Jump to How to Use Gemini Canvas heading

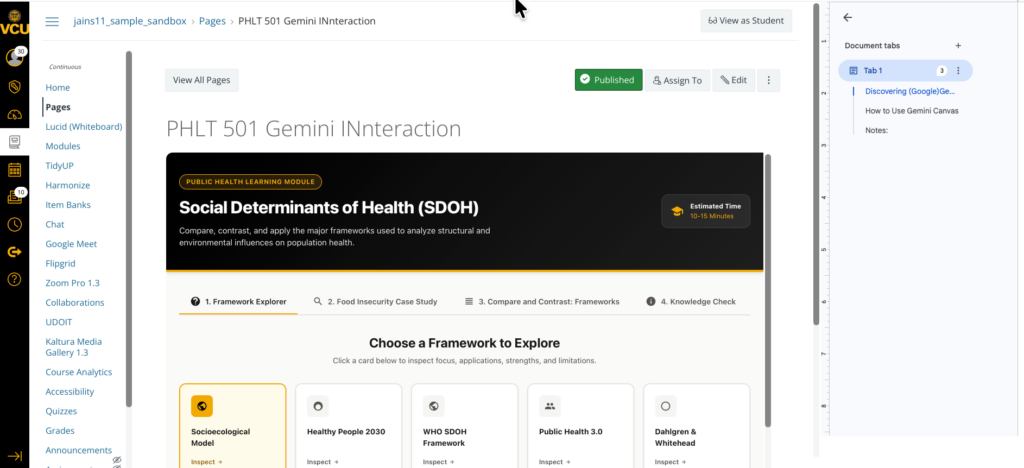coord(912,111)
